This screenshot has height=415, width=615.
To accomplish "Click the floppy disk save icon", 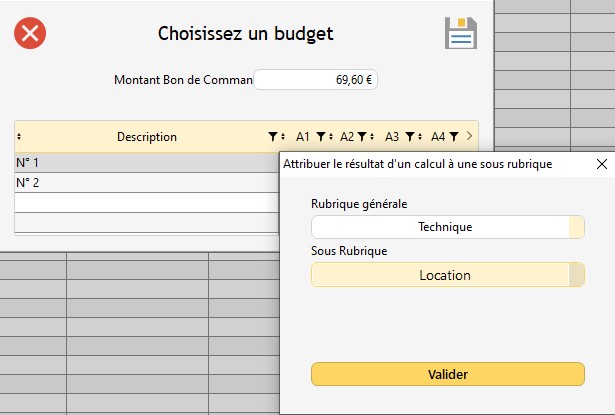I will (x=460, y=33).
